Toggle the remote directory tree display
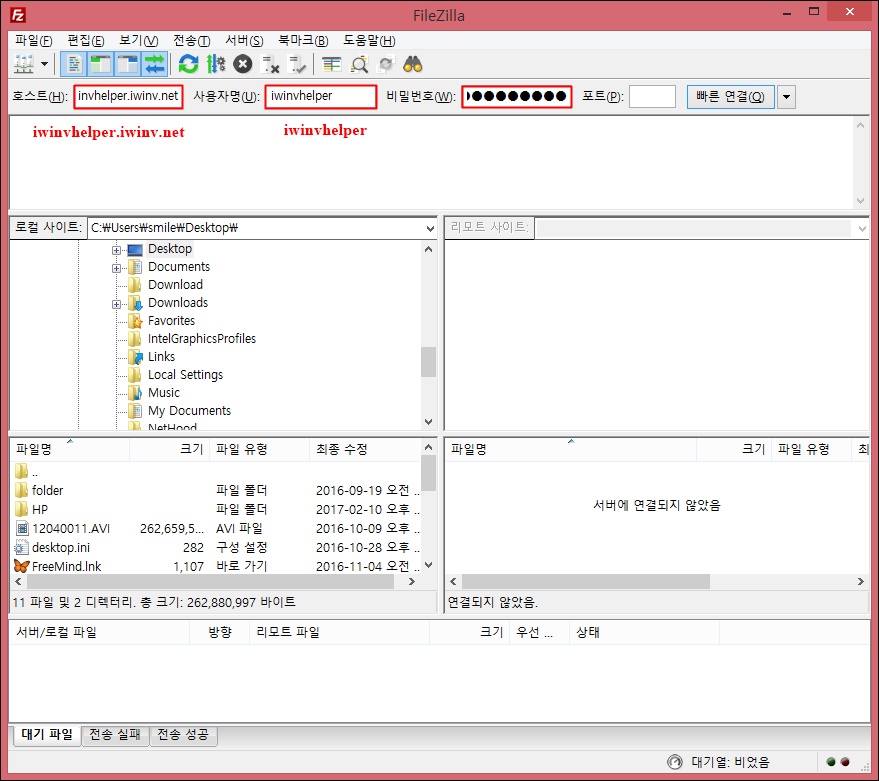This screenshot has width=879, height=781. pos(128,64)
